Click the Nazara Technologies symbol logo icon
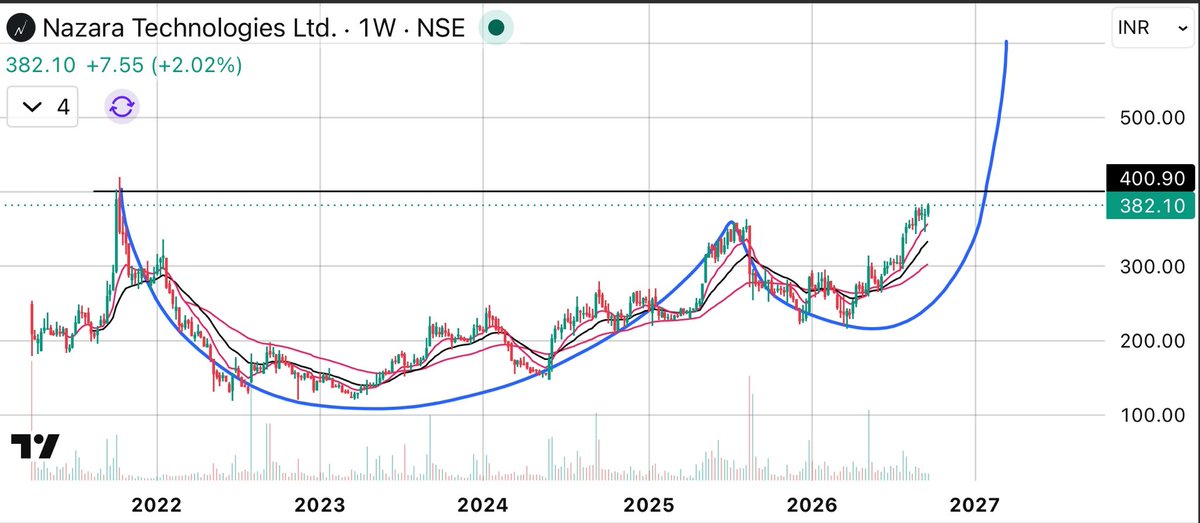 [x=21, y=28]
